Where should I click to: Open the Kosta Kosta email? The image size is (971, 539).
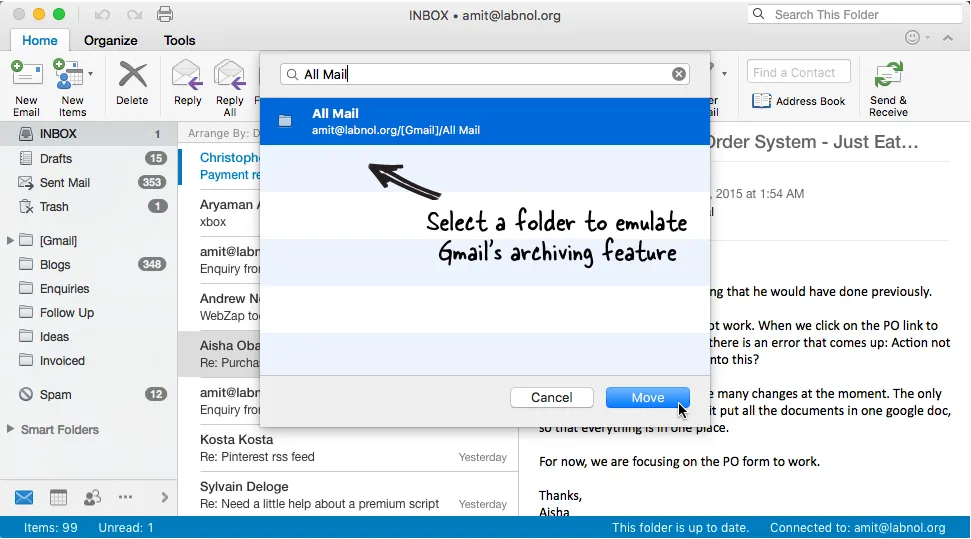click(x=348, y=448)
